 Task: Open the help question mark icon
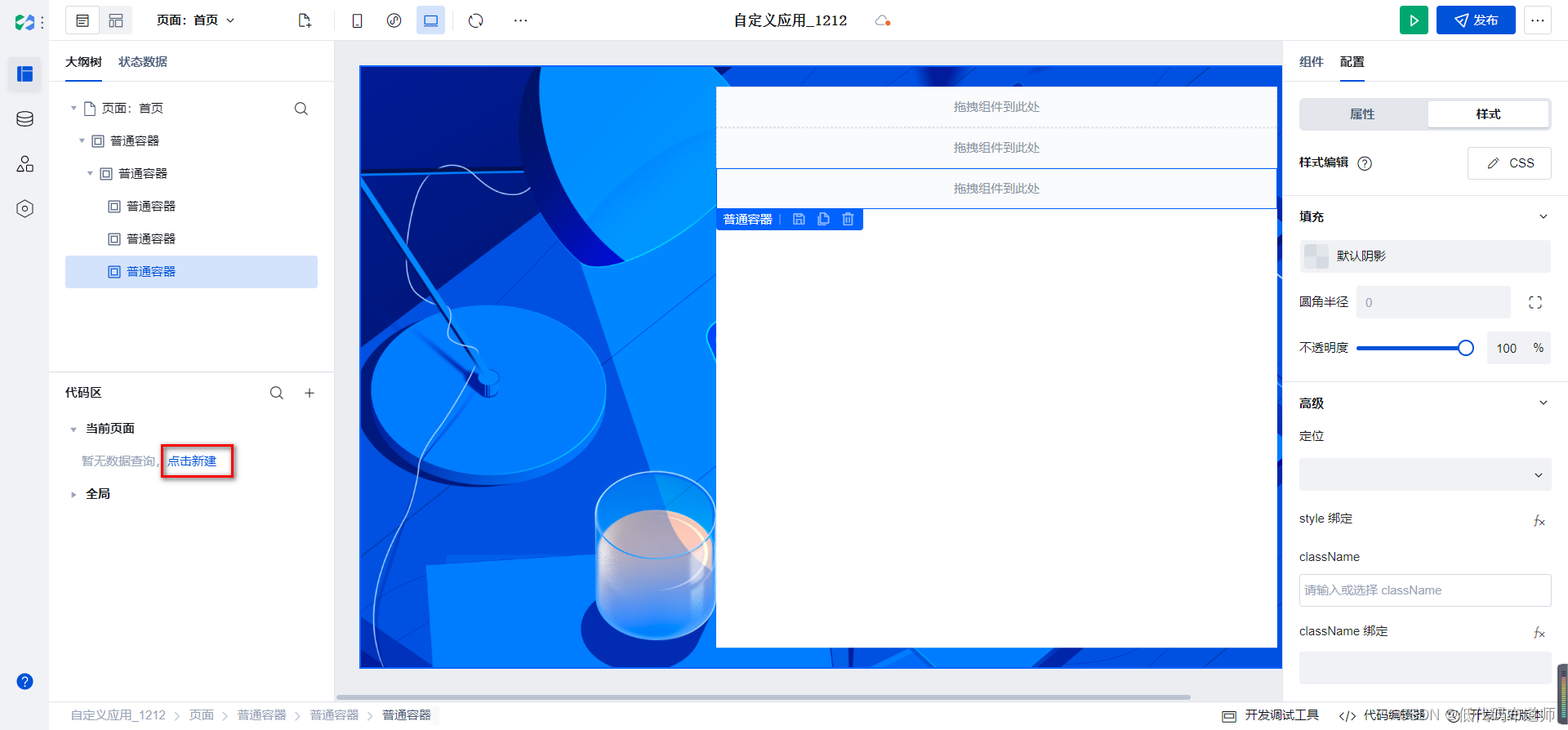click(24, 682)
